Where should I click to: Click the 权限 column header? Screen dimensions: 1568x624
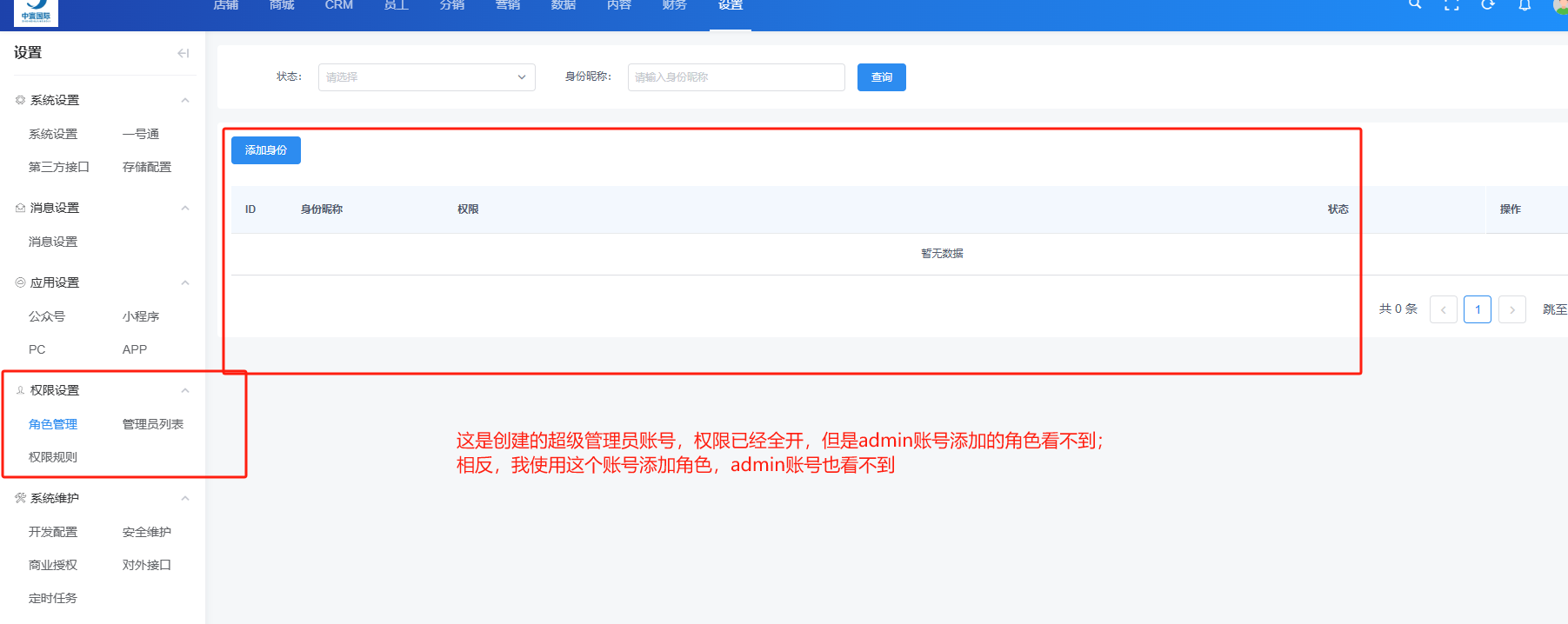[468, 209]
